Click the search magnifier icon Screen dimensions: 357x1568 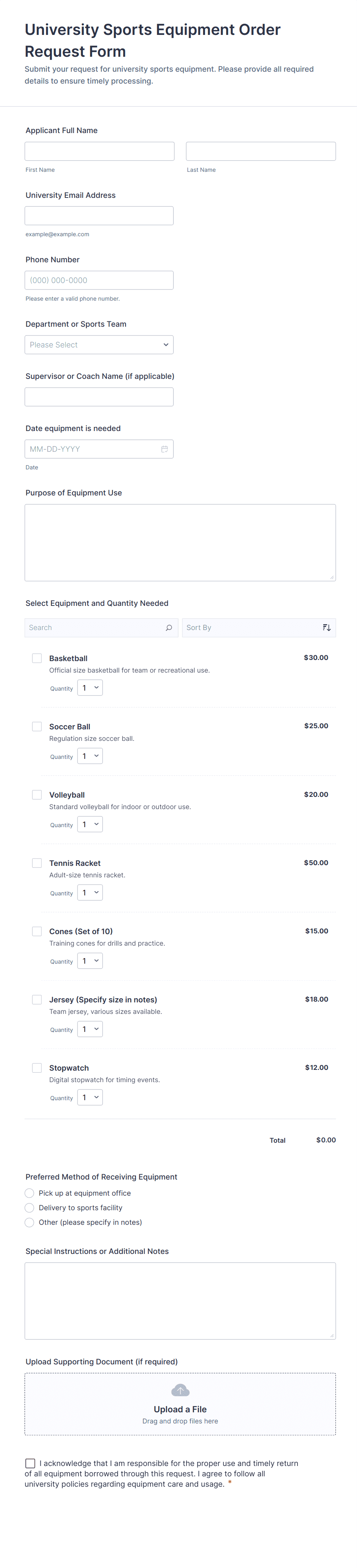click(x=169, y=628)
